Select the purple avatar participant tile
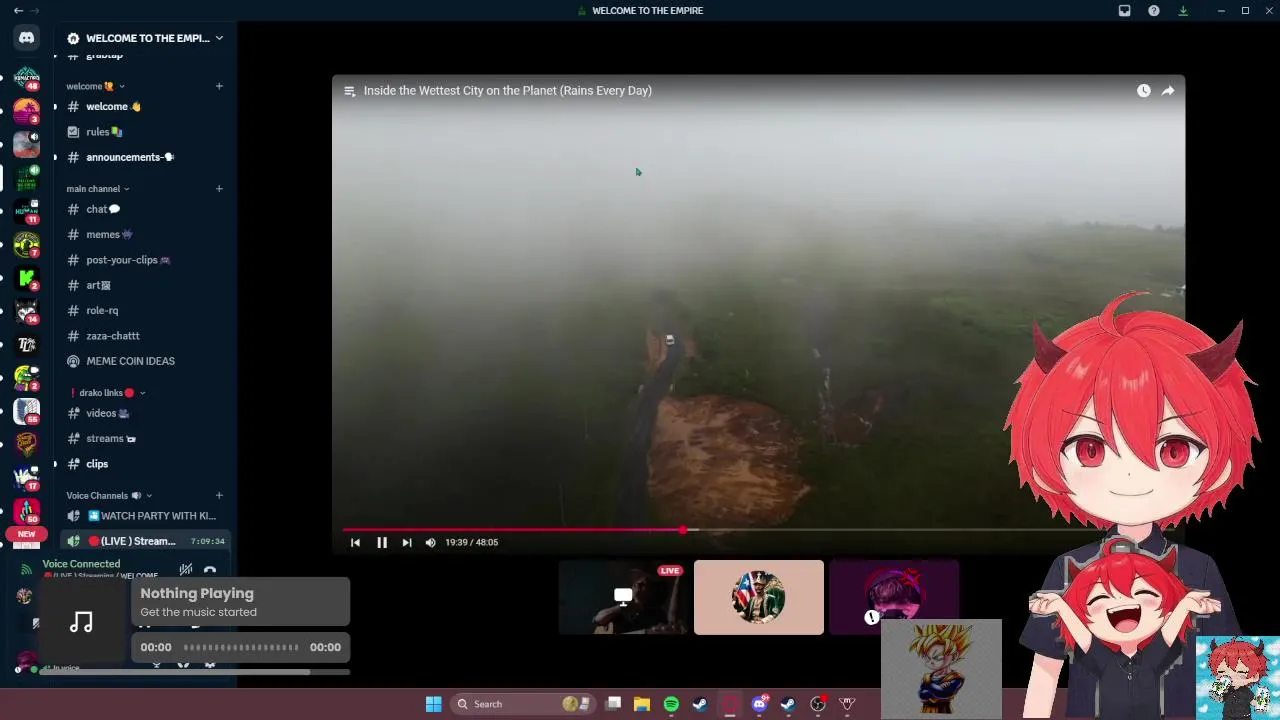The height and width of the screenshot is (720, 1280). click(893, 597)
